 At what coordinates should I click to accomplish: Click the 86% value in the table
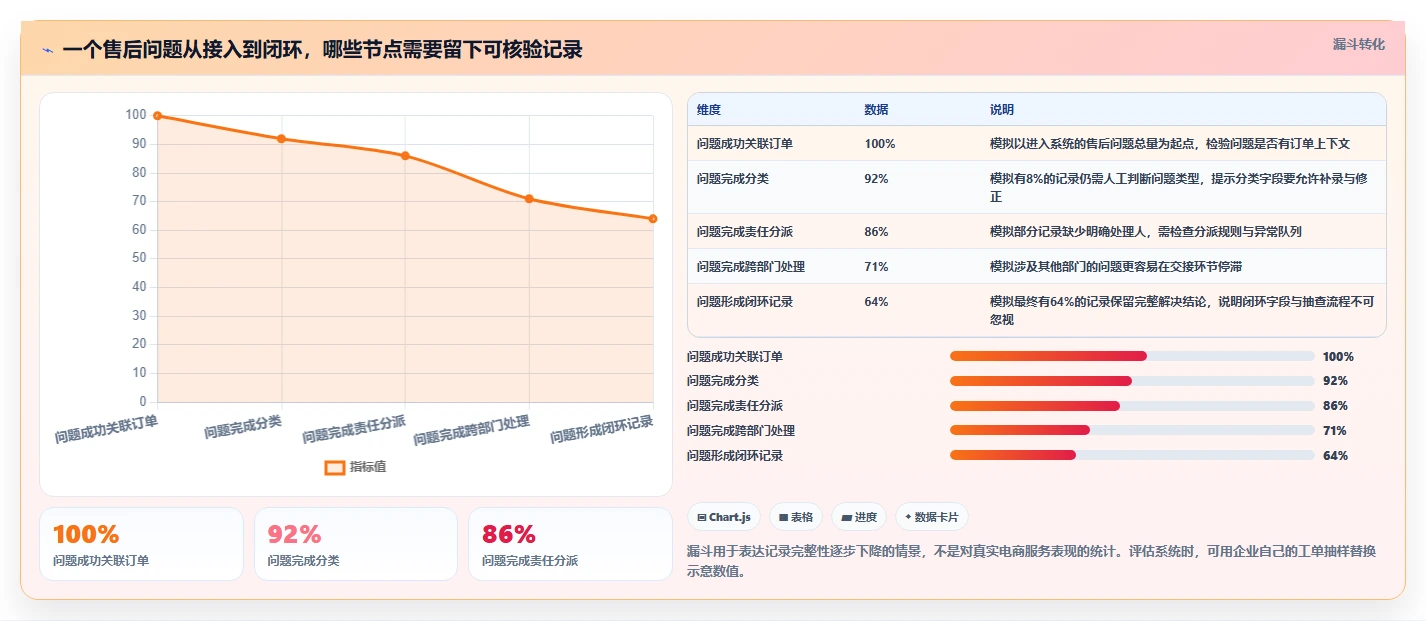pyautogui.click(x=877, y=232)
